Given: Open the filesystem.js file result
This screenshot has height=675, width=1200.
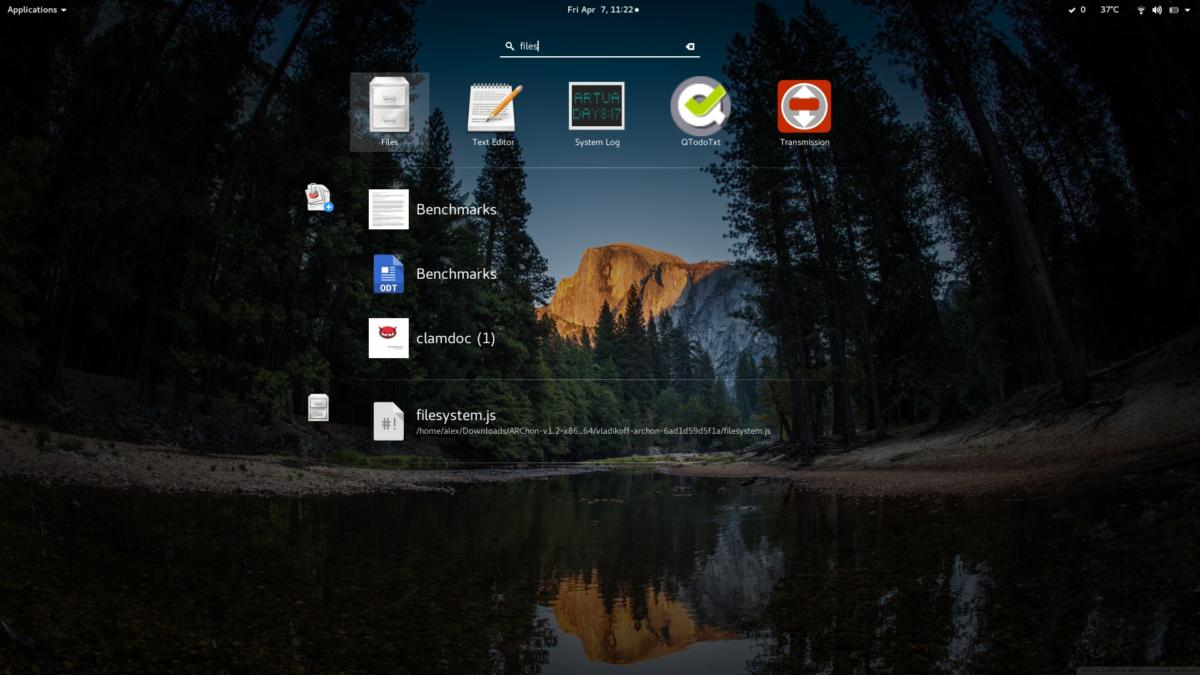Looking at the screenshot, I should coord(570,421).
